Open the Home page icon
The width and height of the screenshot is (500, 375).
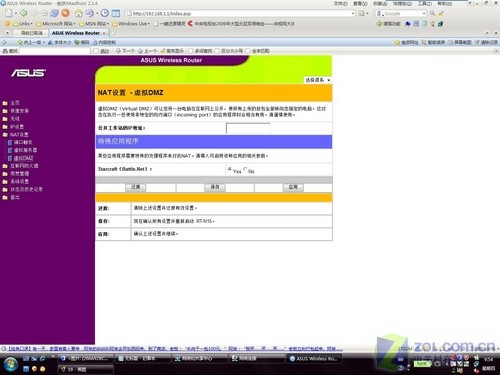point(78,13)
